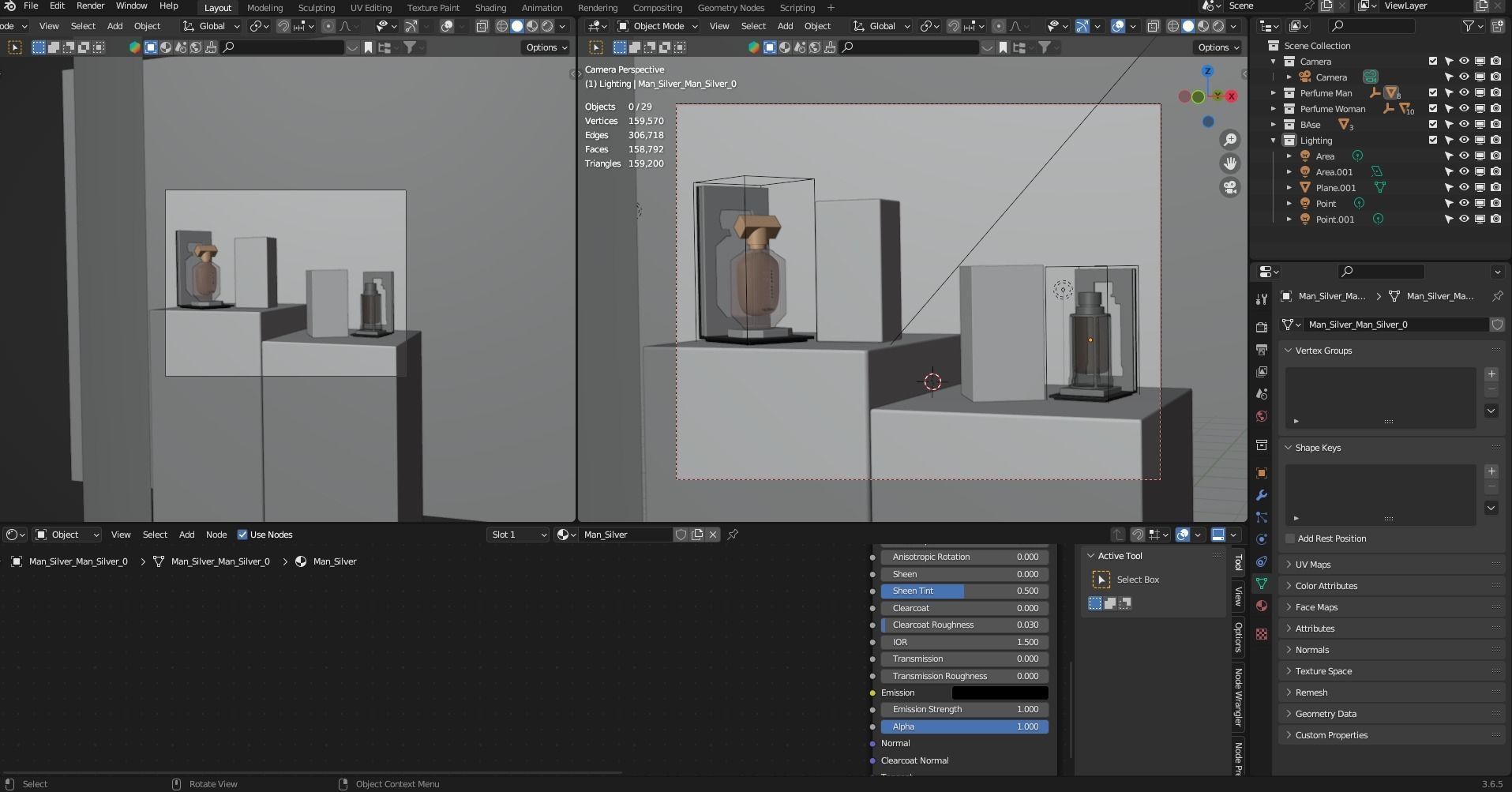Pin the node editor material
This screenshot has height=792, width=1512.
(x=733, y=535)
